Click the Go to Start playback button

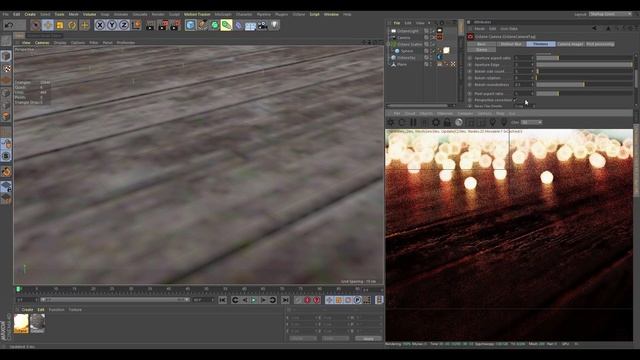222,300
